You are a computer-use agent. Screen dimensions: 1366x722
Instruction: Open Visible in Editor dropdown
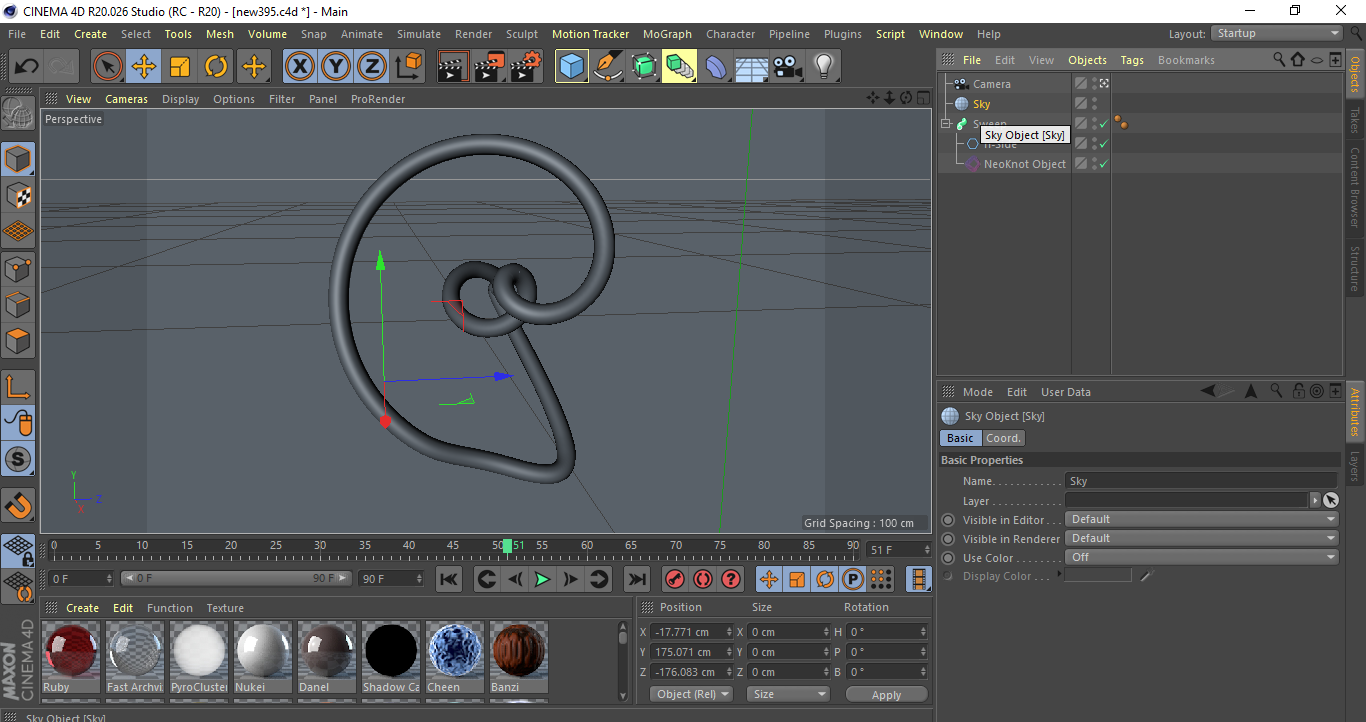pos(1202,519)
